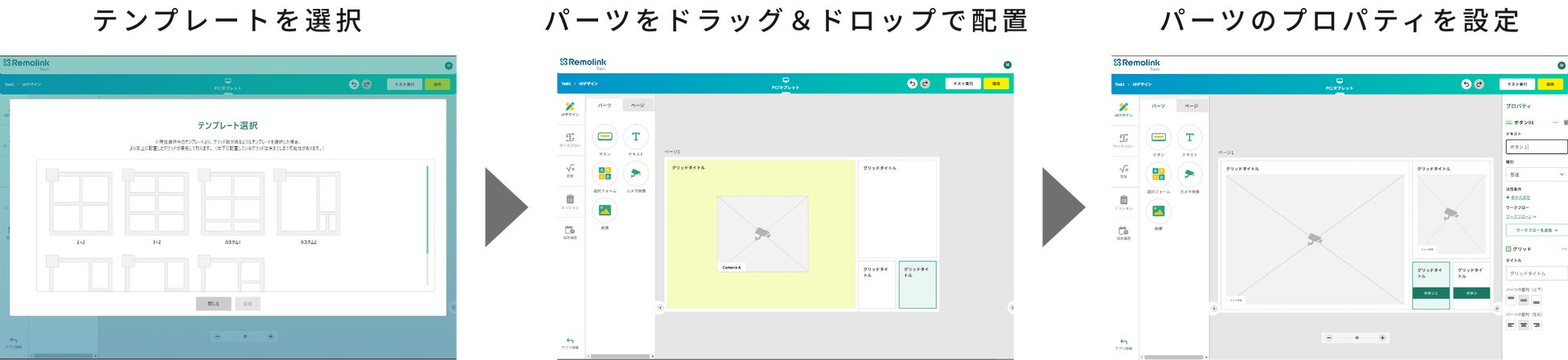Align parts to vertical middle in パーツの整列(上下)

click(x=1524, y=301)
